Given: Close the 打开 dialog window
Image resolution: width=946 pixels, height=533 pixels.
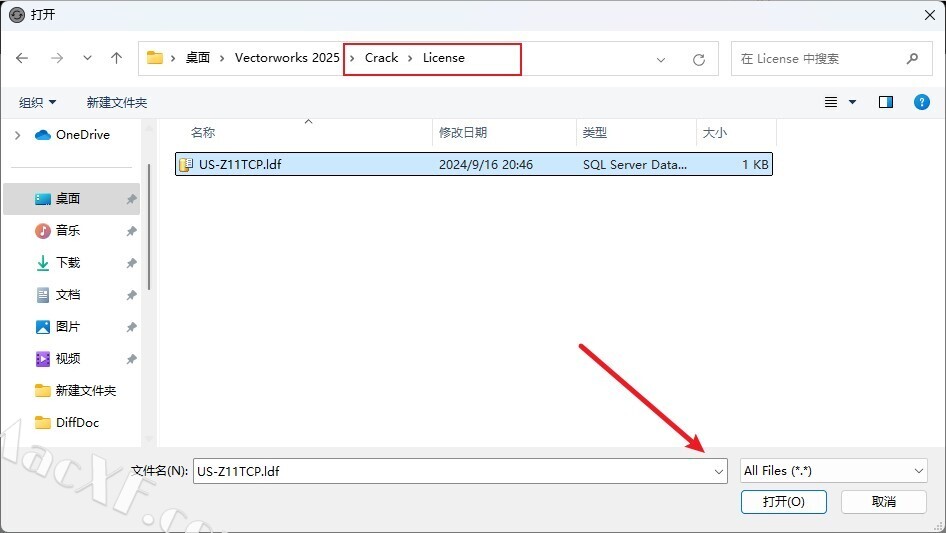Looking at the screenshot, I should click(930, 15).
